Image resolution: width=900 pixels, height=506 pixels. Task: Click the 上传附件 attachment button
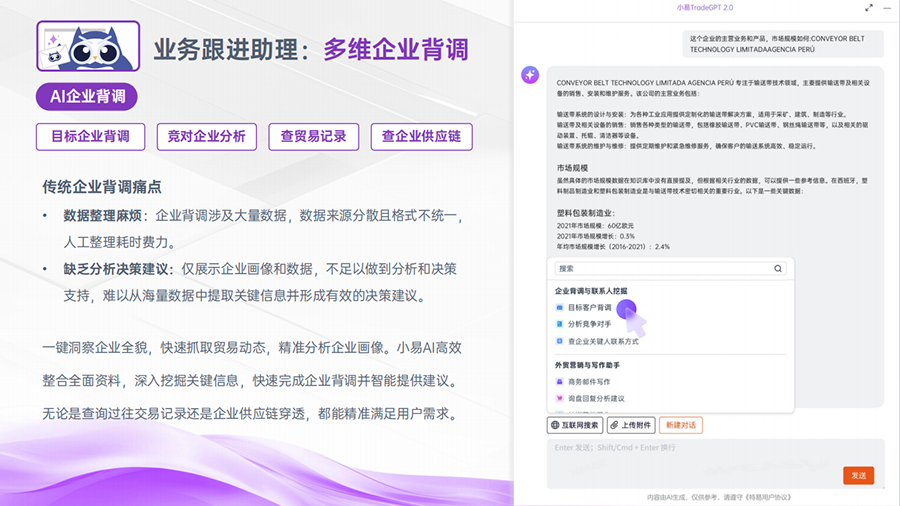pos(631,425)
